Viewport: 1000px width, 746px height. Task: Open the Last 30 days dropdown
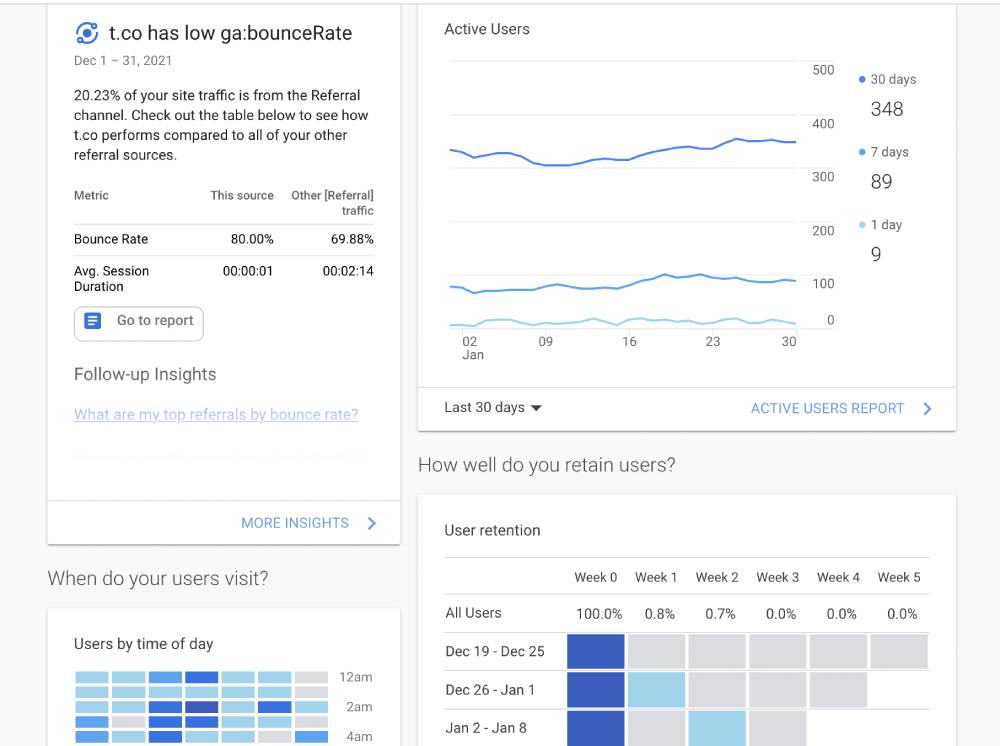(492, 407)
